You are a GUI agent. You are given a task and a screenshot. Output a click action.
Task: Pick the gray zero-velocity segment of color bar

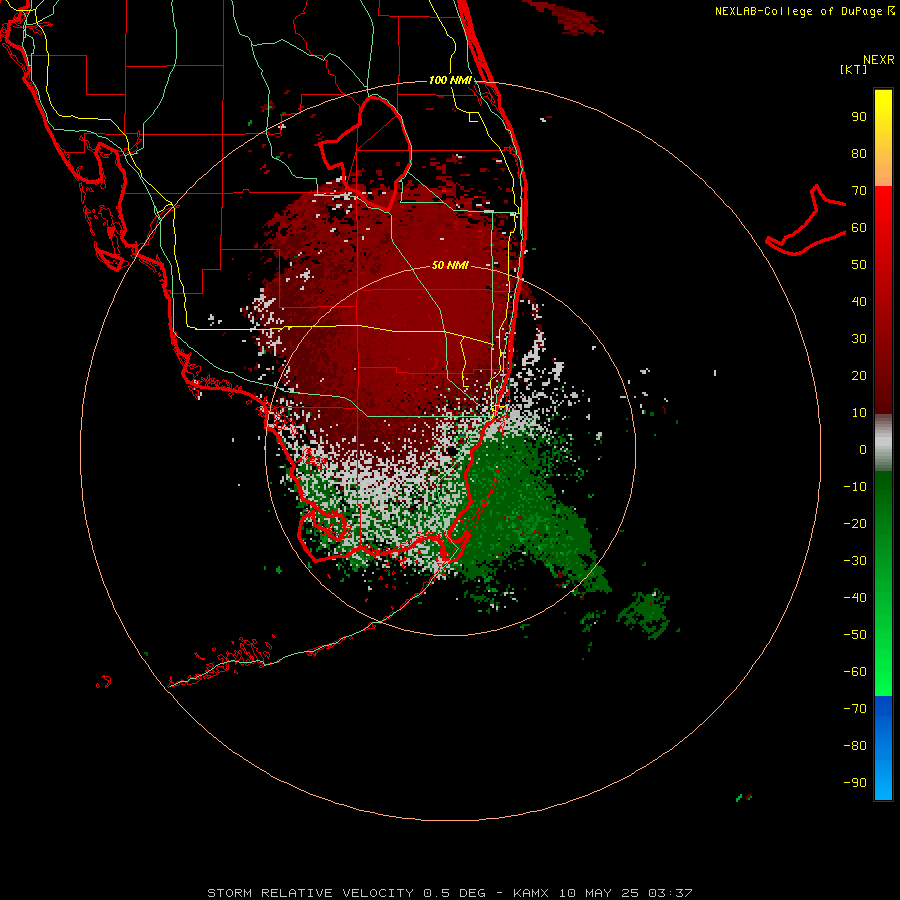tap(883, 443)
